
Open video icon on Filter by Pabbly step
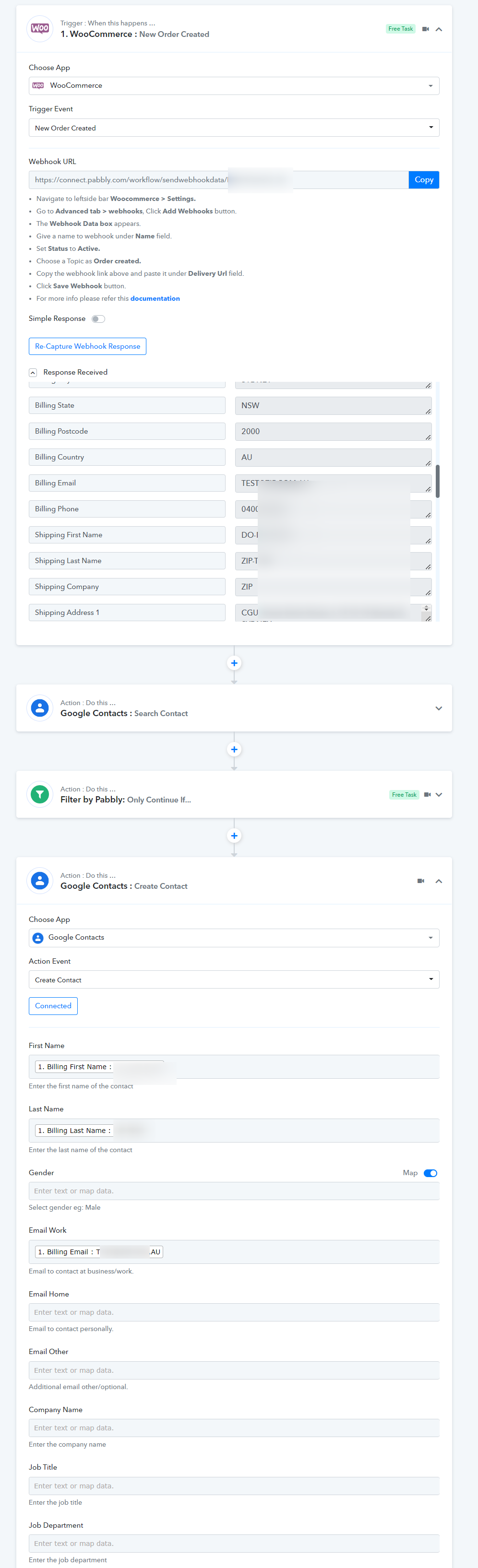point(428,795)
